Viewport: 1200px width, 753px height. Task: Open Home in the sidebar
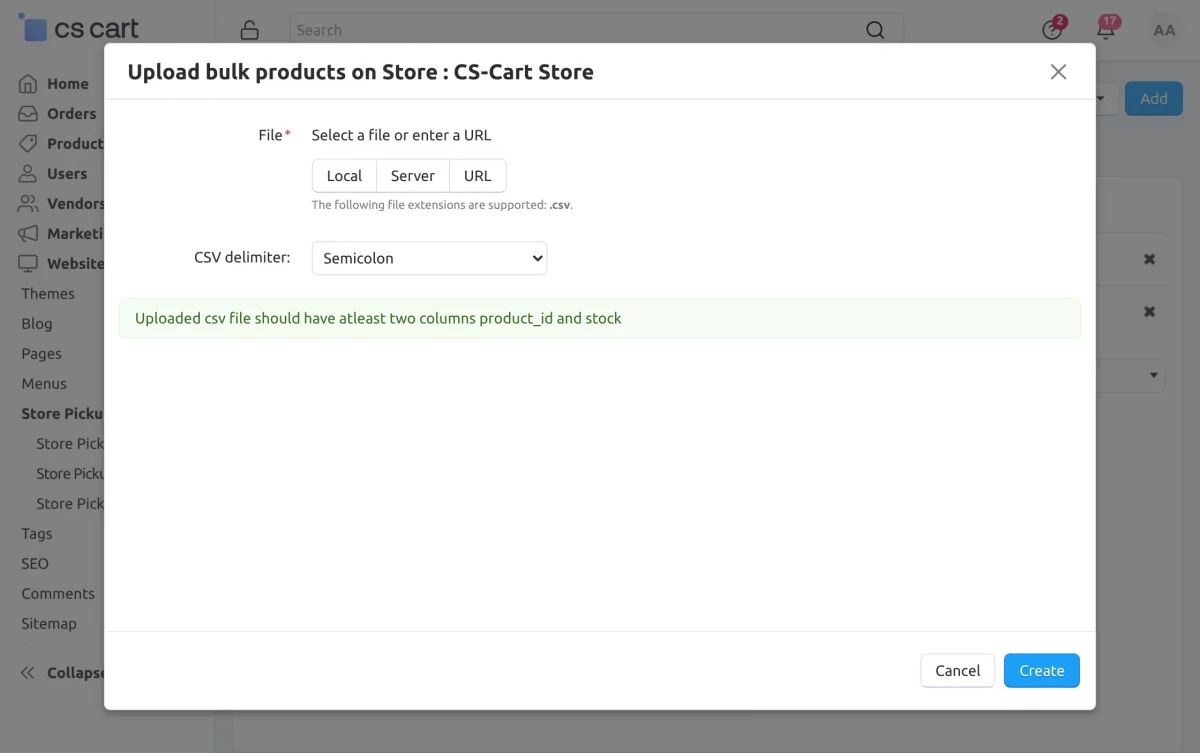[x=67, y=84]
